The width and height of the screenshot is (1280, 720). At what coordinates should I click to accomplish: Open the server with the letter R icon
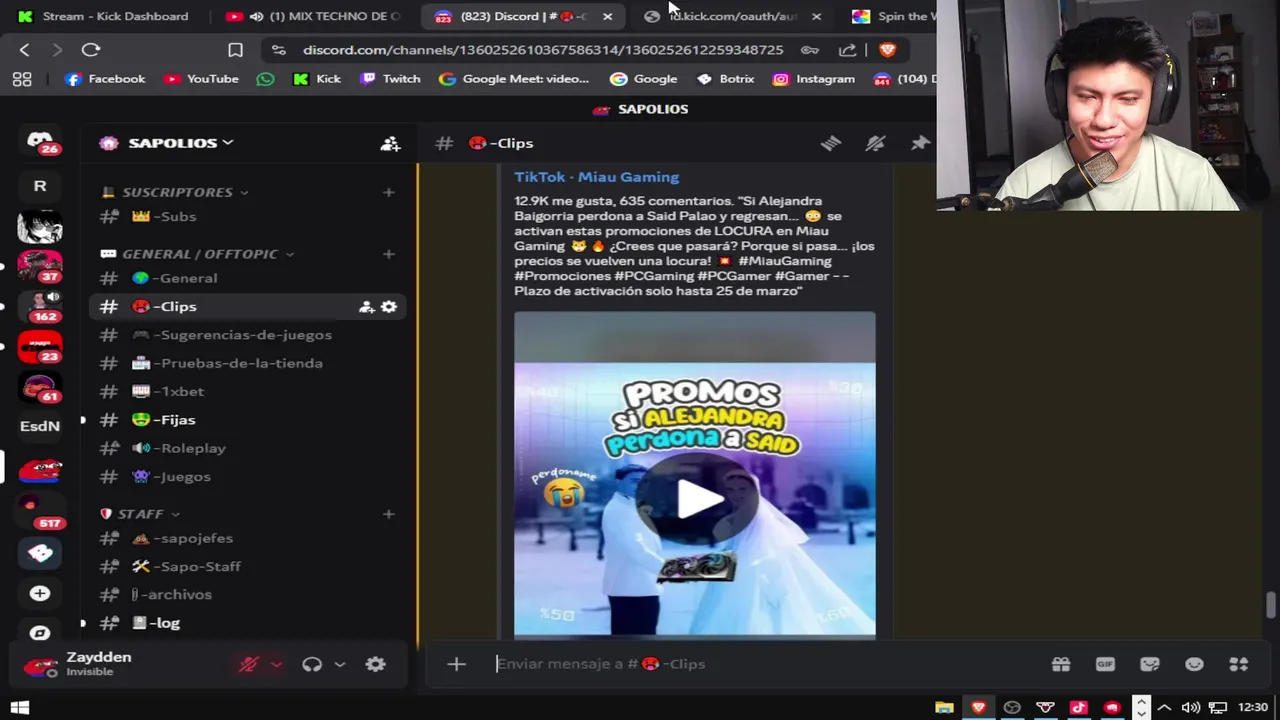click(40, 186)
